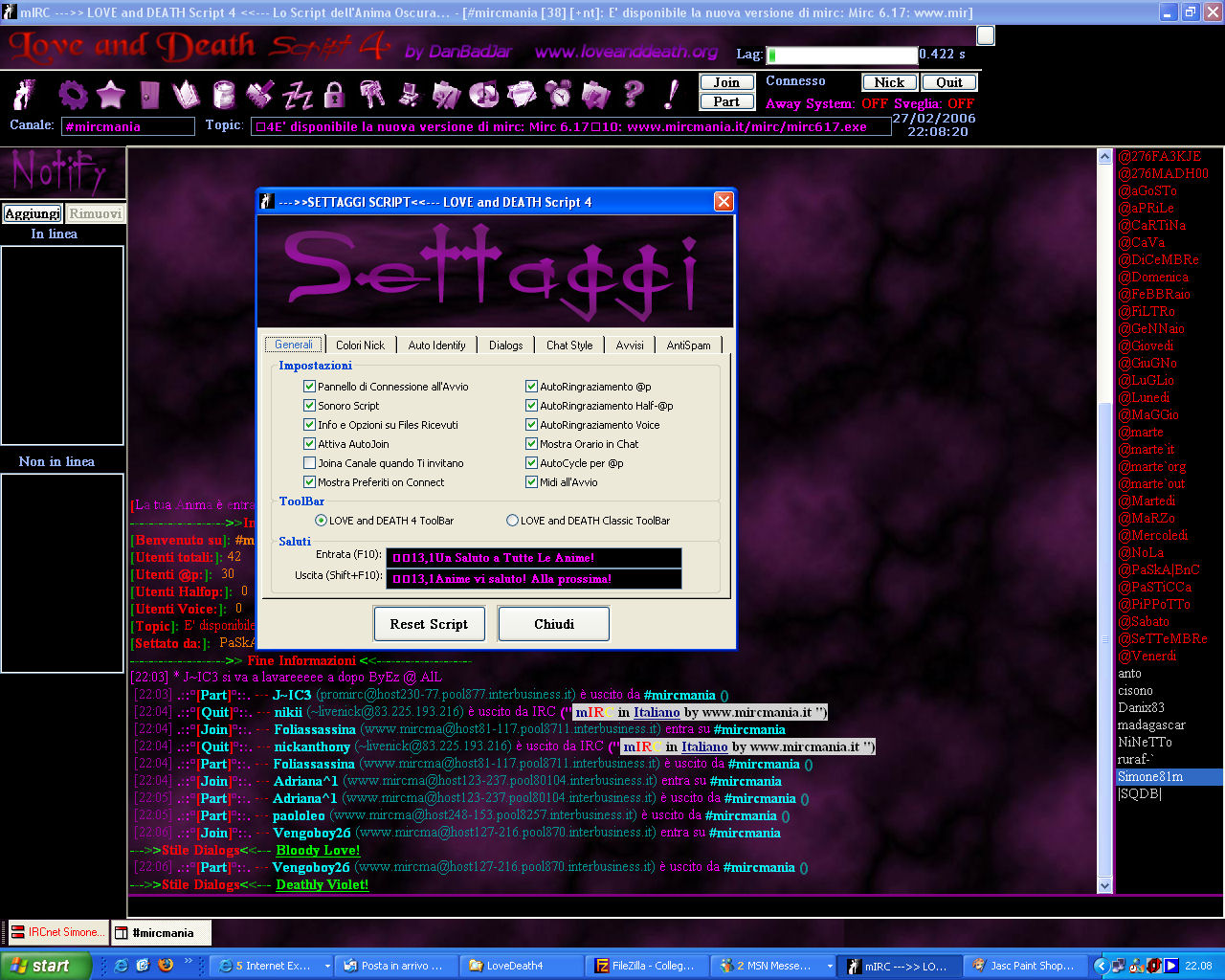Viewport: 1225px width, 980px height.
Task: Click the alarm clock toolbar icon
Action: (x=558, y=95)
